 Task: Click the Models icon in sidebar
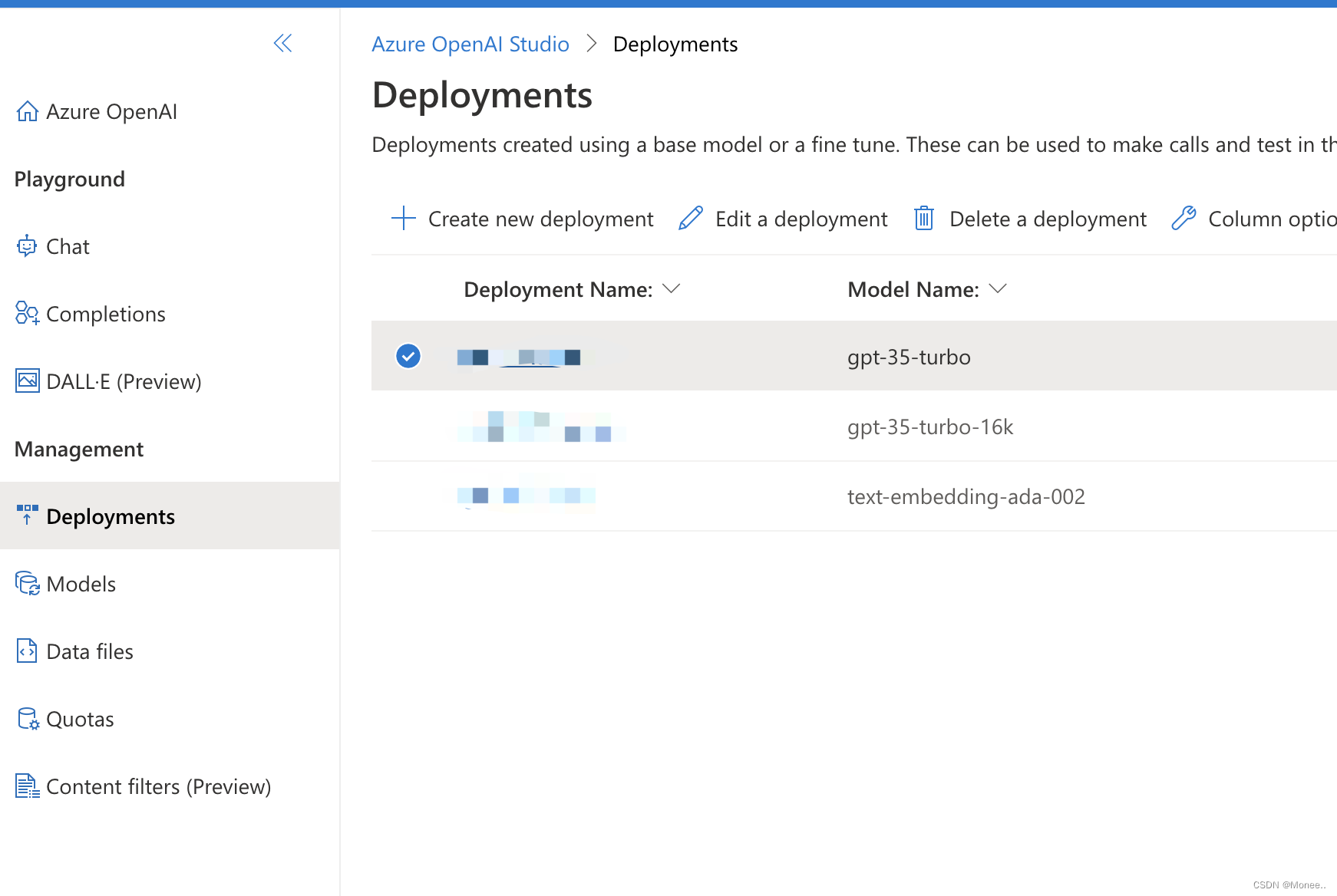[x=28, y=584]
